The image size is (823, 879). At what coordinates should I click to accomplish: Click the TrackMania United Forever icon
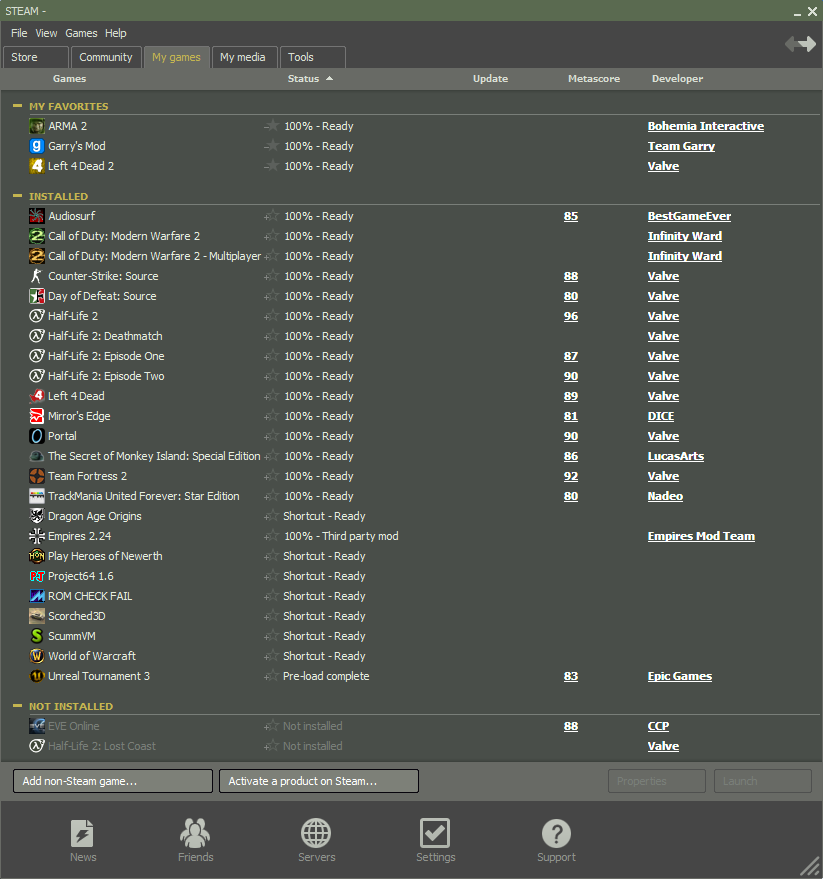pyautogui.click(x=36, y=496)
